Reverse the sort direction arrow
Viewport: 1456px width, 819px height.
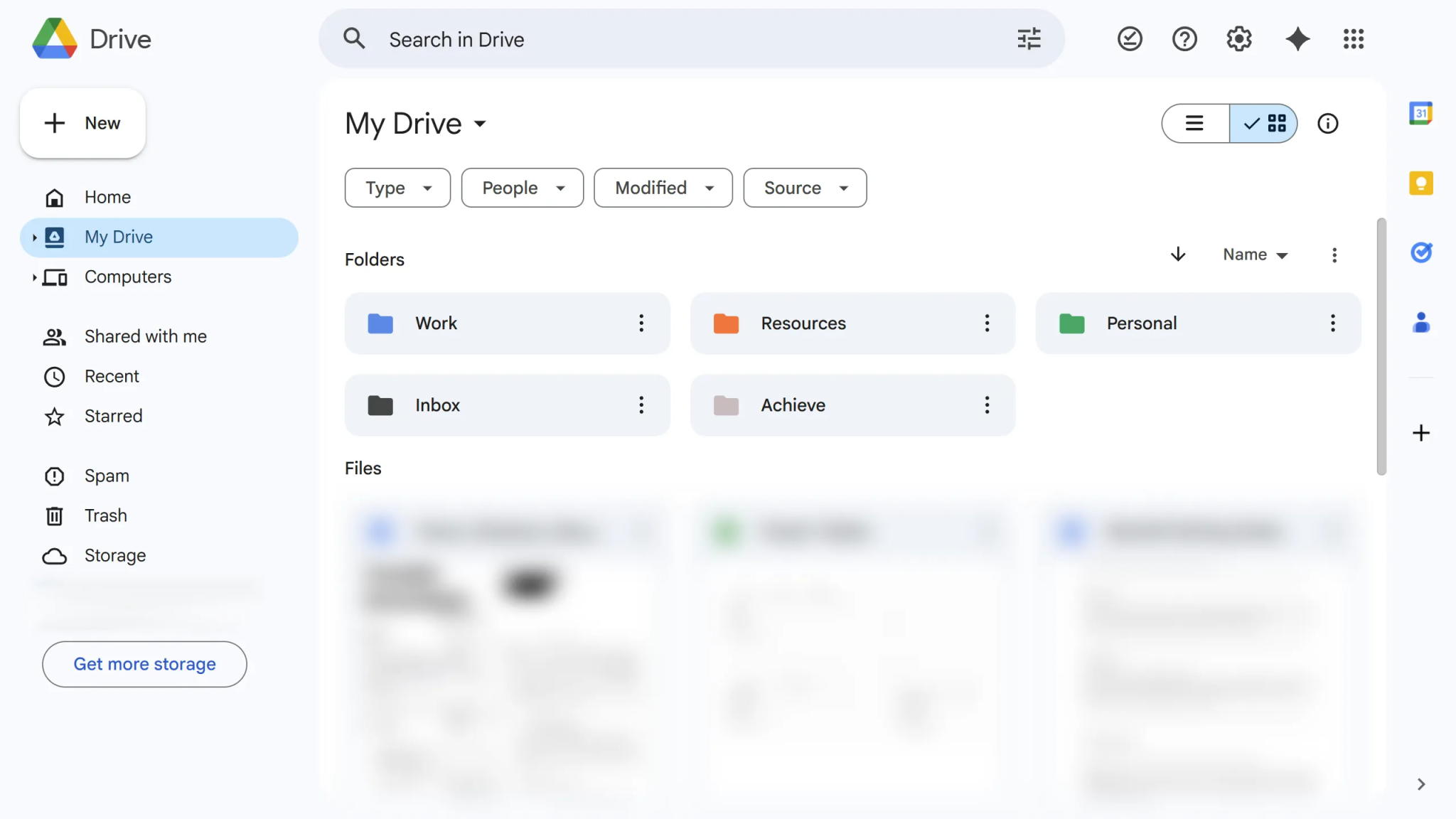pyautogui.click(x=1178, y=254)
